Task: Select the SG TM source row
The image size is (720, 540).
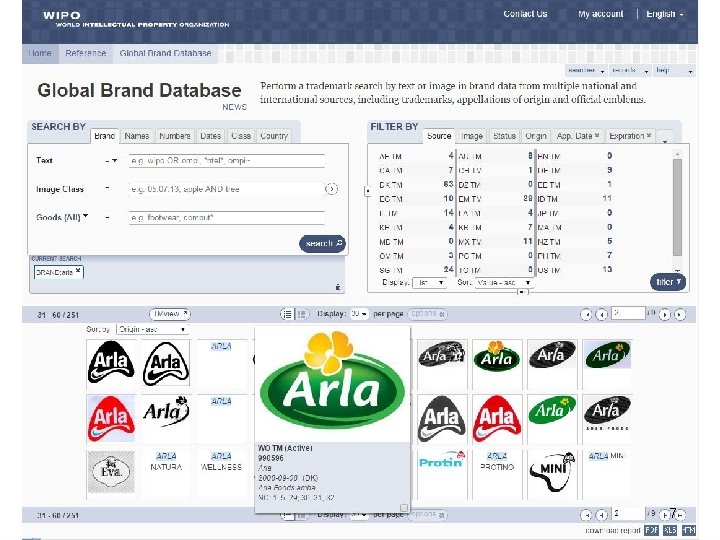Action: click(416, 270)
